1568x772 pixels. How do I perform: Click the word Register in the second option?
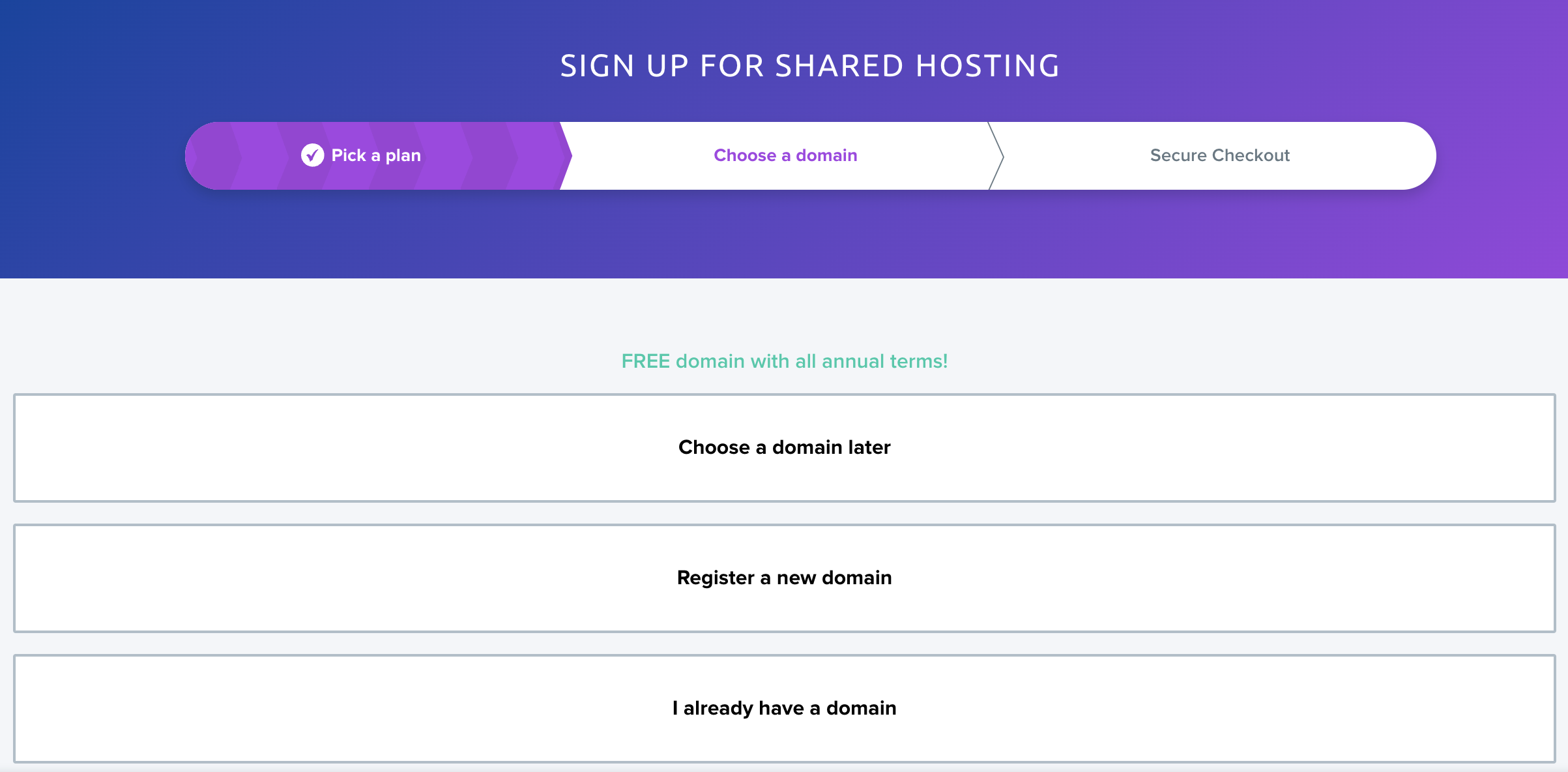716,578
